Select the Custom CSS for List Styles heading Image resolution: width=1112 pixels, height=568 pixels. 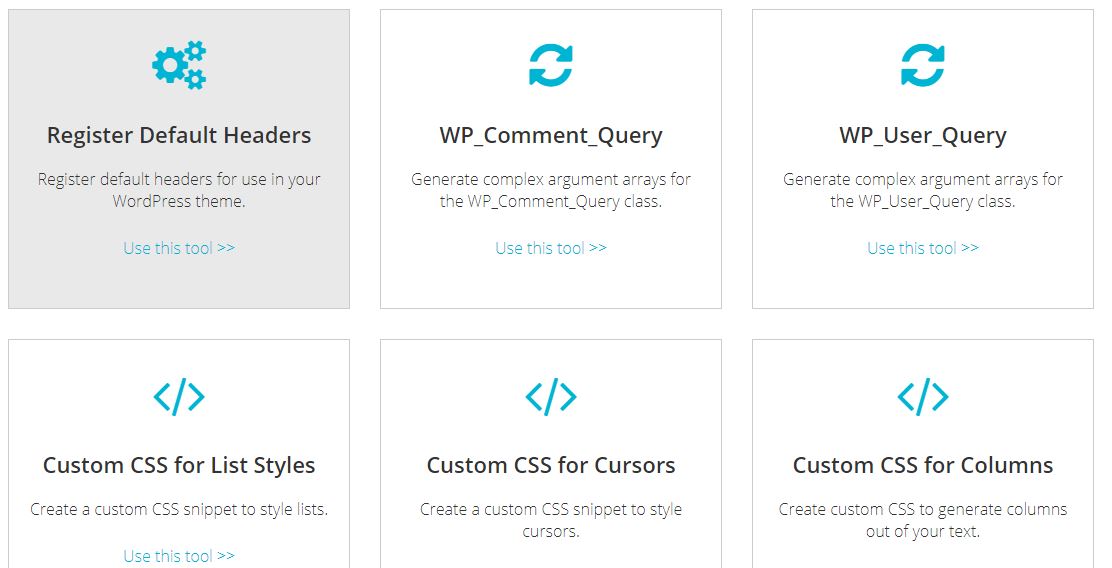[x=179, y=465]
